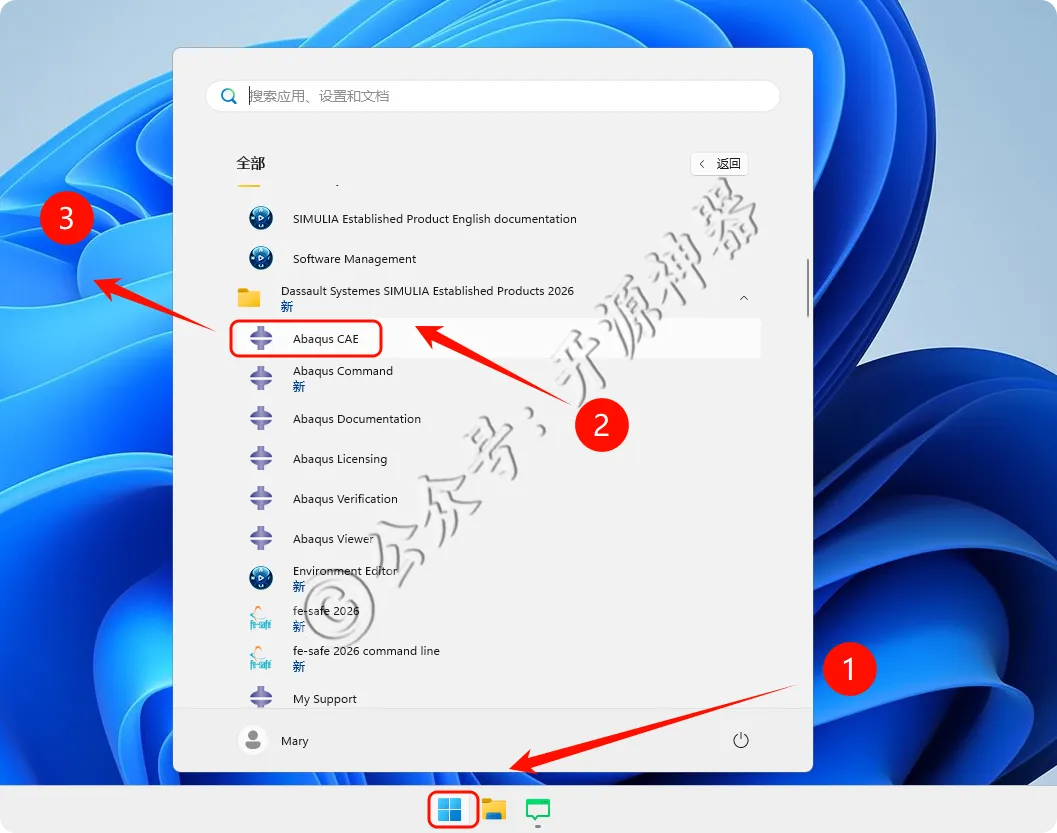Click the Mary user avatar
The width and height of the screenshot is (1057, 833).
[253, 740]
